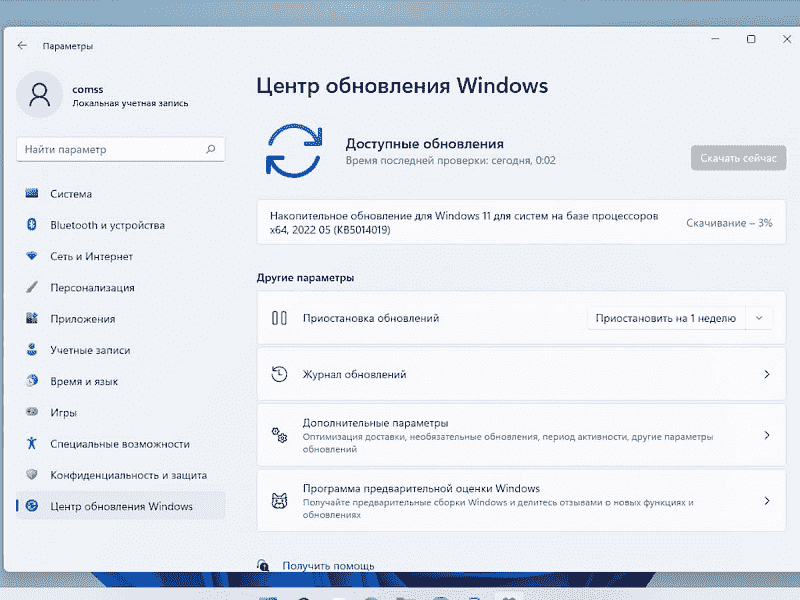Click the Скачать сейчас button
Viewport: 800px width, 600px height.
738,158
